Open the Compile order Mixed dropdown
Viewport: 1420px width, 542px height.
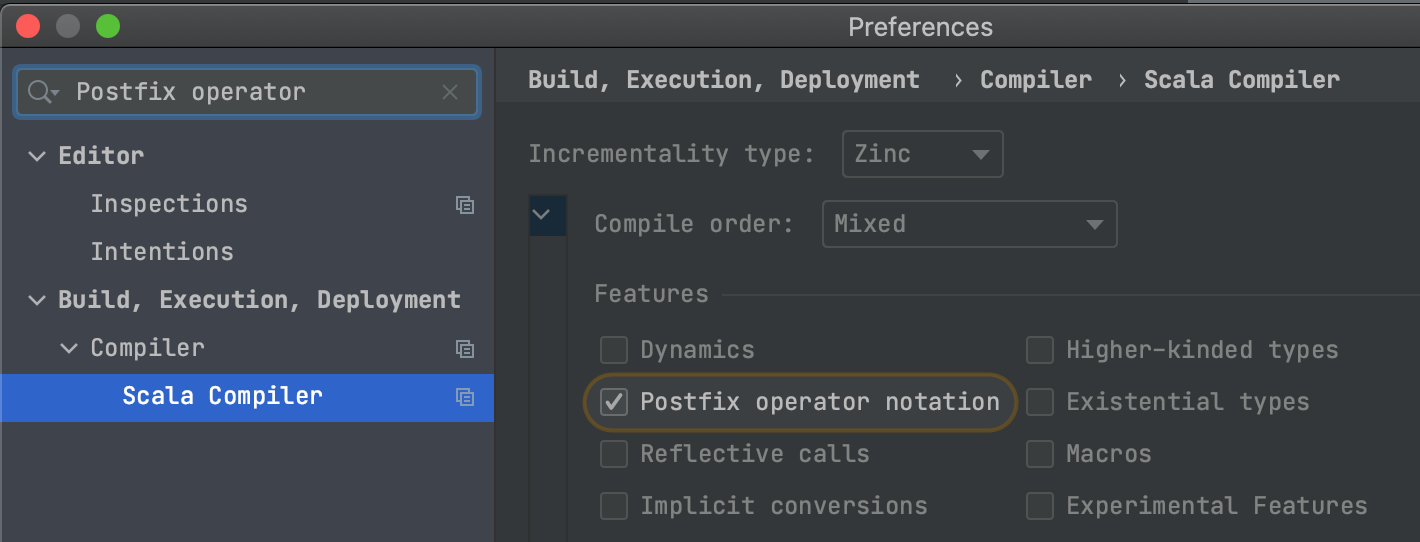click(969, 224)
